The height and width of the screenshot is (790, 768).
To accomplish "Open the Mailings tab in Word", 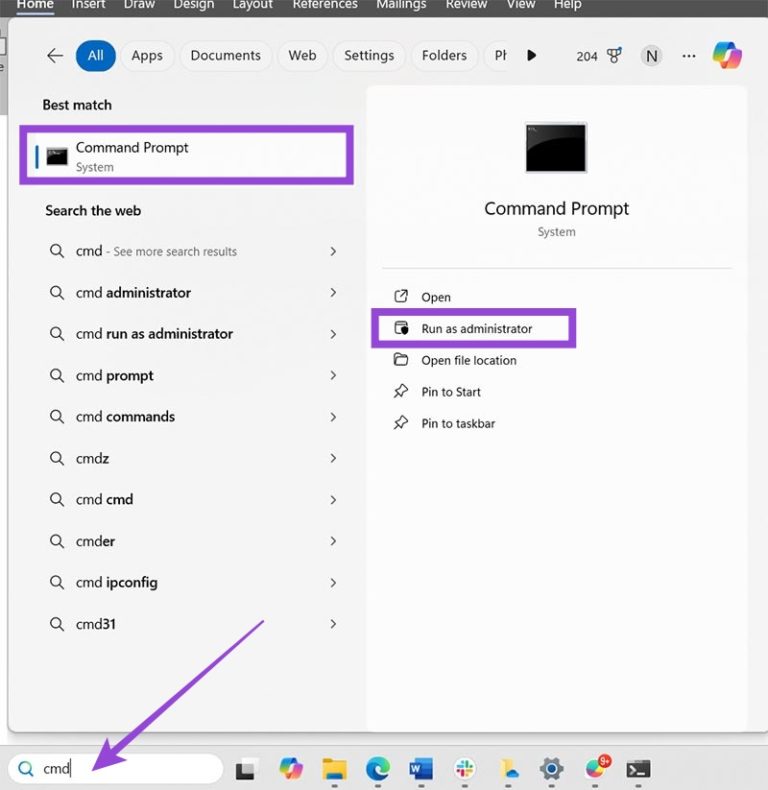I will point(401,5).
